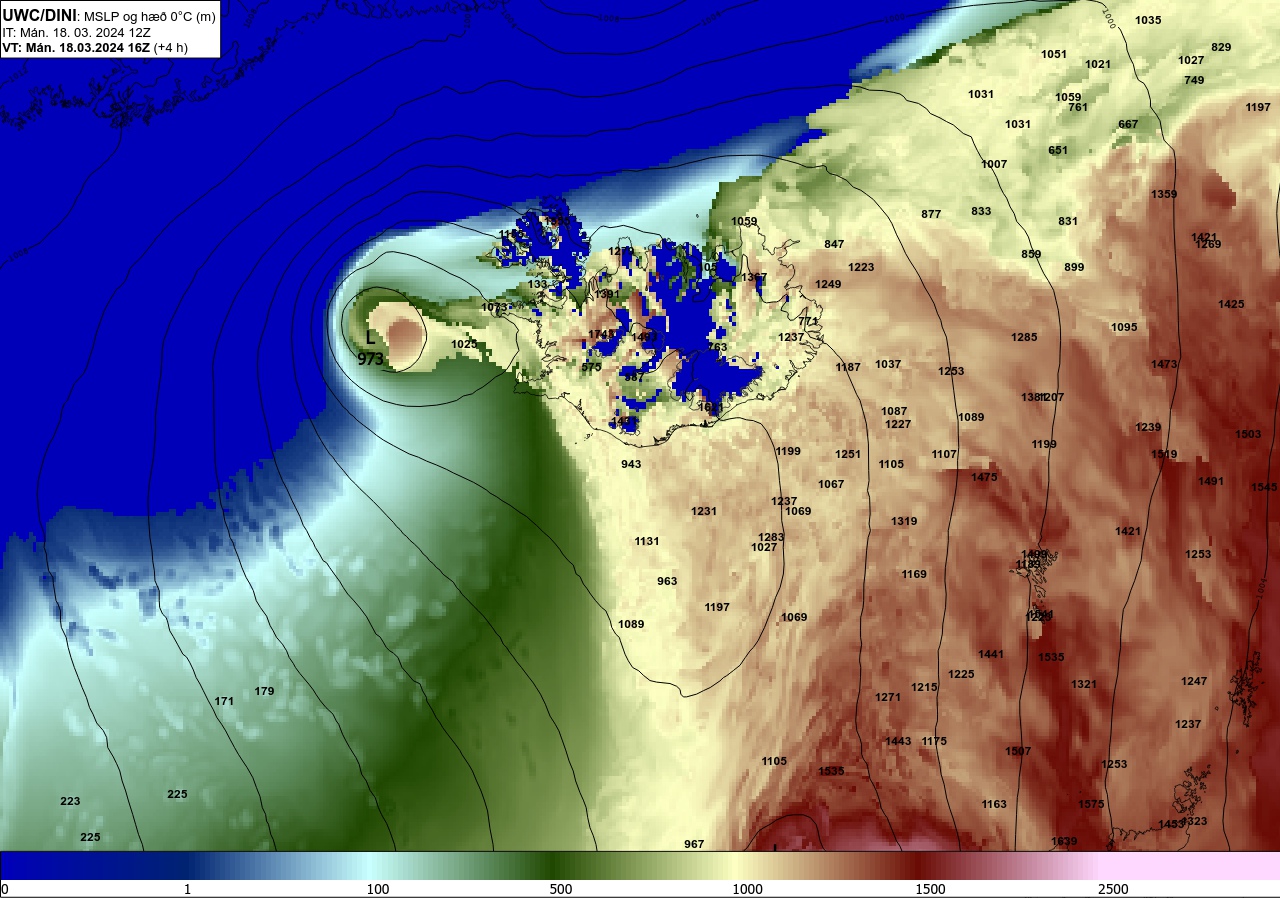This screenshot has width=1280, height=898.
Task: Click the 833 height label
Action: (x=981, y=211)
